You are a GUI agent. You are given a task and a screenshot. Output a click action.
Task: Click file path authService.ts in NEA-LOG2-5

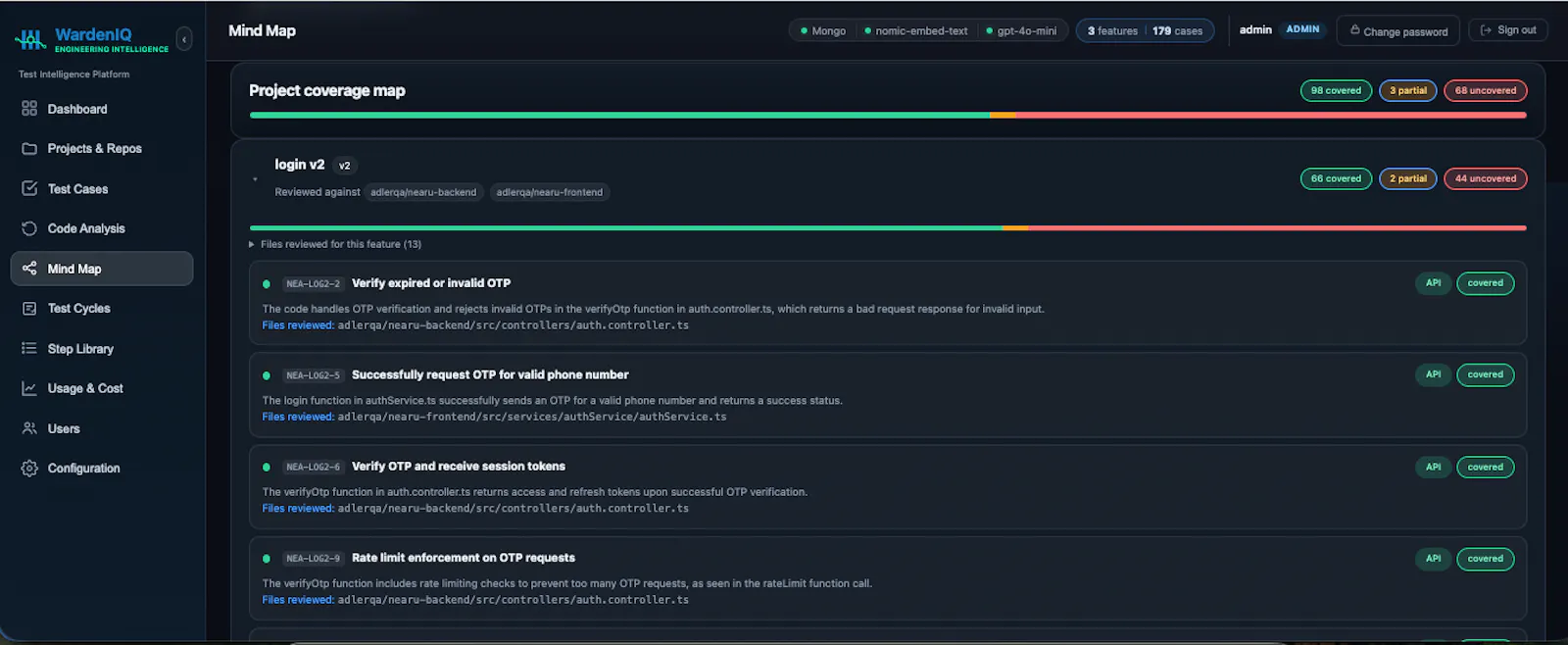click(532, 417)
